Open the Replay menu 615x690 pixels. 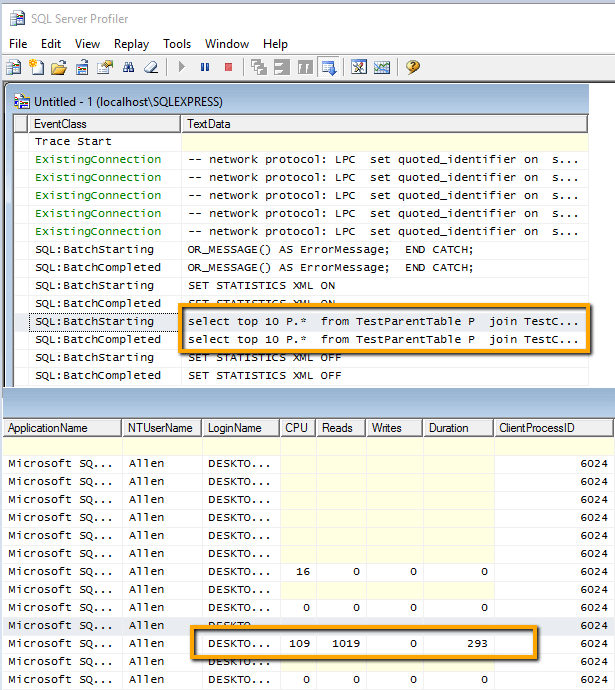click(x=131, y=44)
